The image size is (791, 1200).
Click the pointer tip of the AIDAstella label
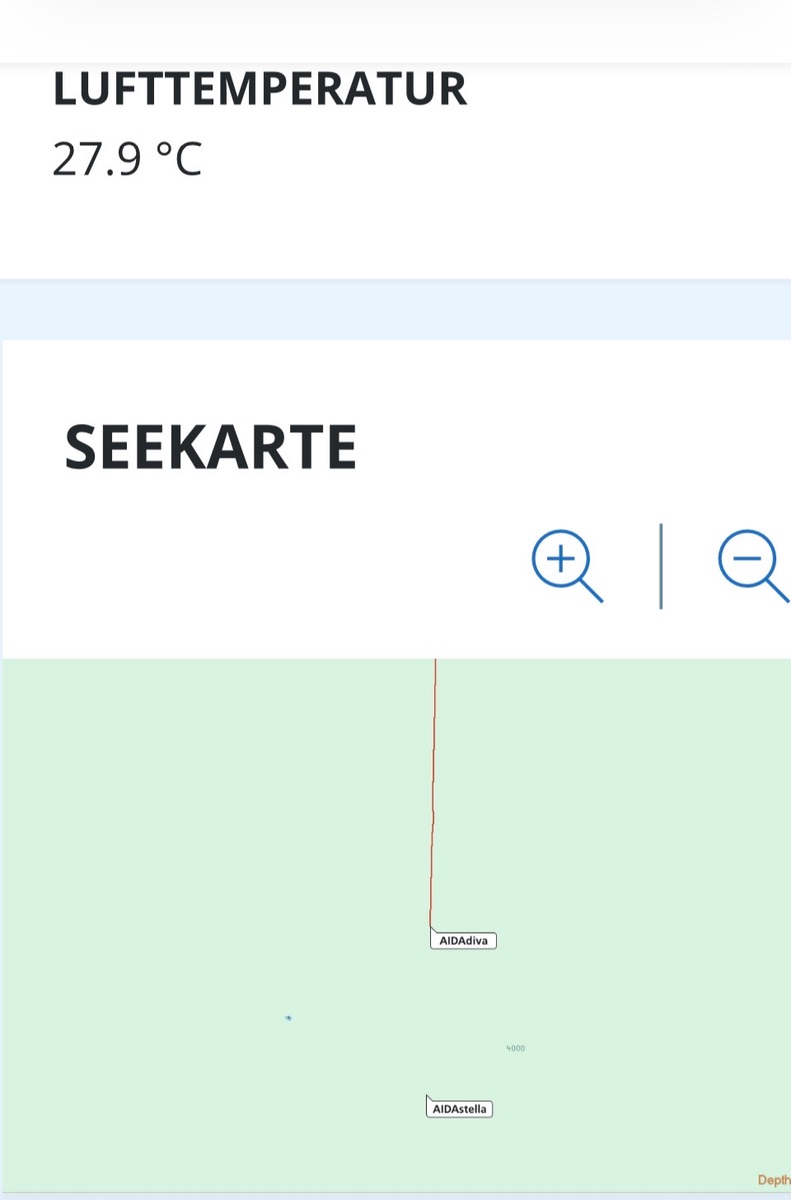[x=427, y=1096]
